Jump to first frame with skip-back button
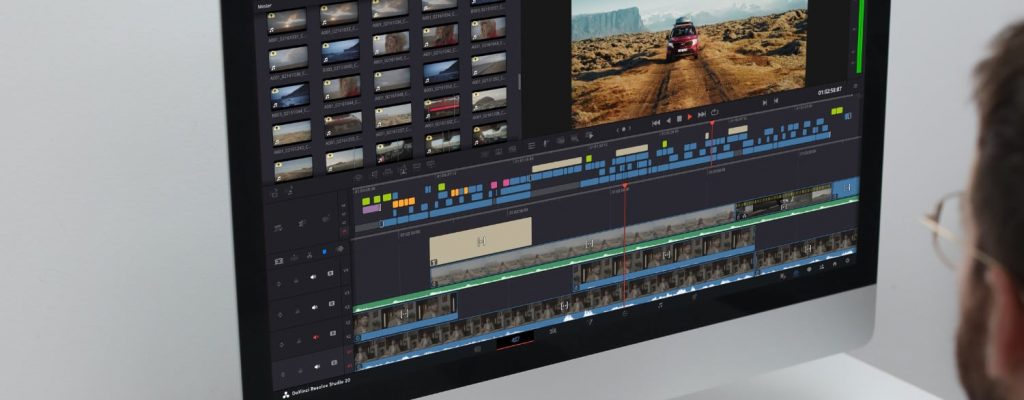1024x400 pixels. click(656, 122)
